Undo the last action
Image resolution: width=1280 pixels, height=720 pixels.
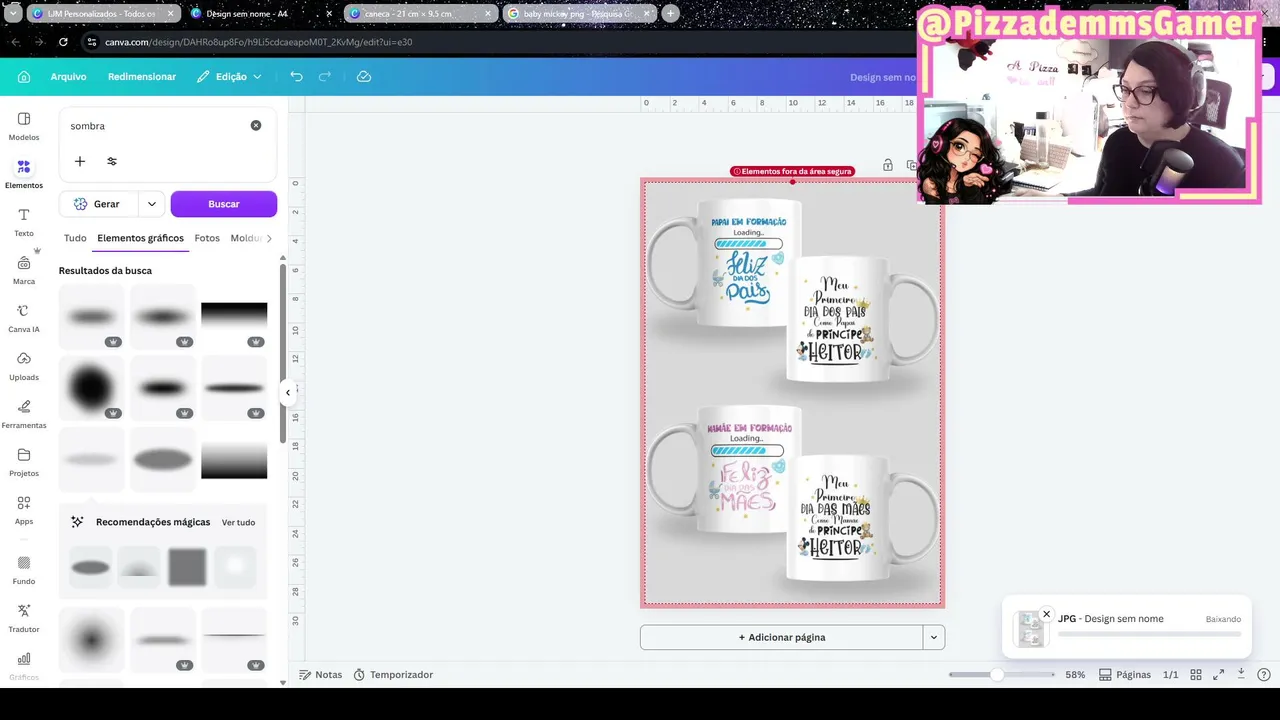click(x=296, y=77)
